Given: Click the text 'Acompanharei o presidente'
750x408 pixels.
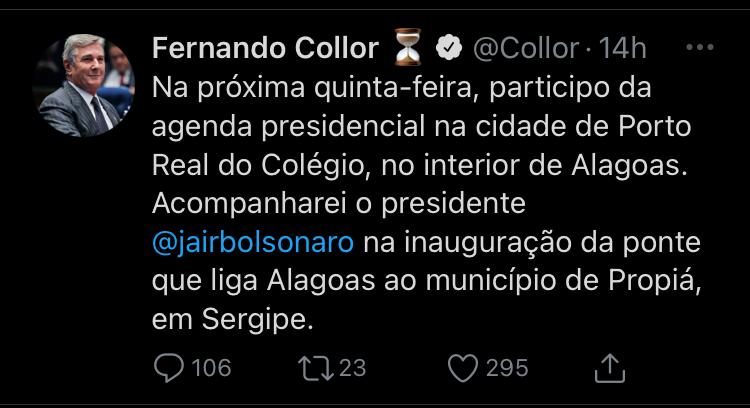Looking at the screenshot, I should (339, 204).
